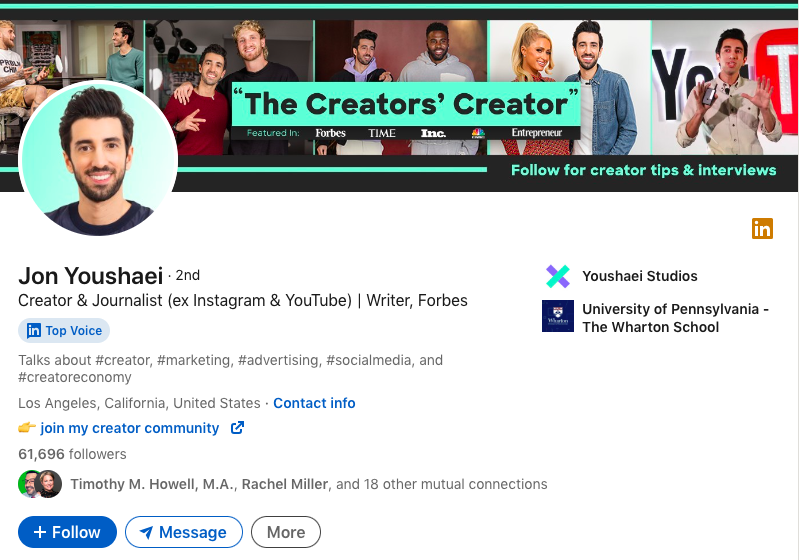Image resolution: width=799 pixels, height=560 pixels.
Task: Open the Contact info link
Action: coord(314,403)
